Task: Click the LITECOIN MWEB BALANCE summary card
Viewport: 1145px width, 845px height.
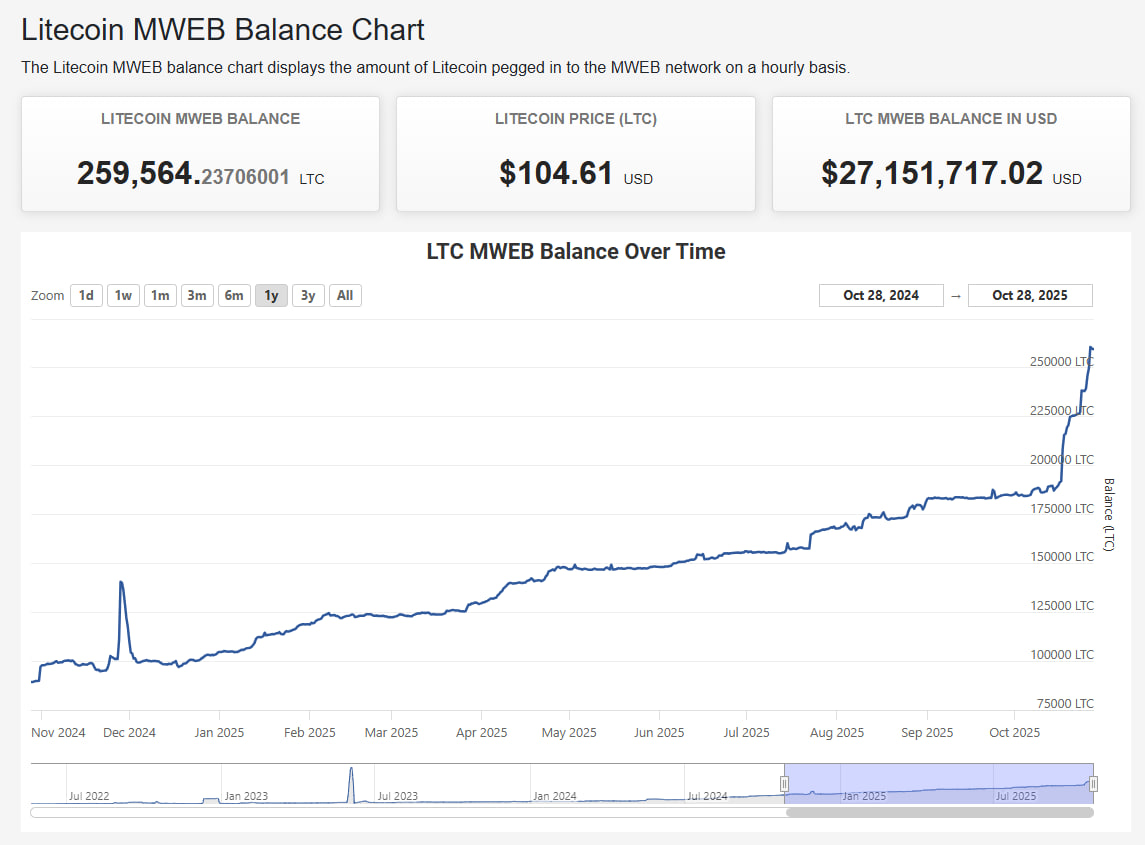Action: tap(200, 153)
